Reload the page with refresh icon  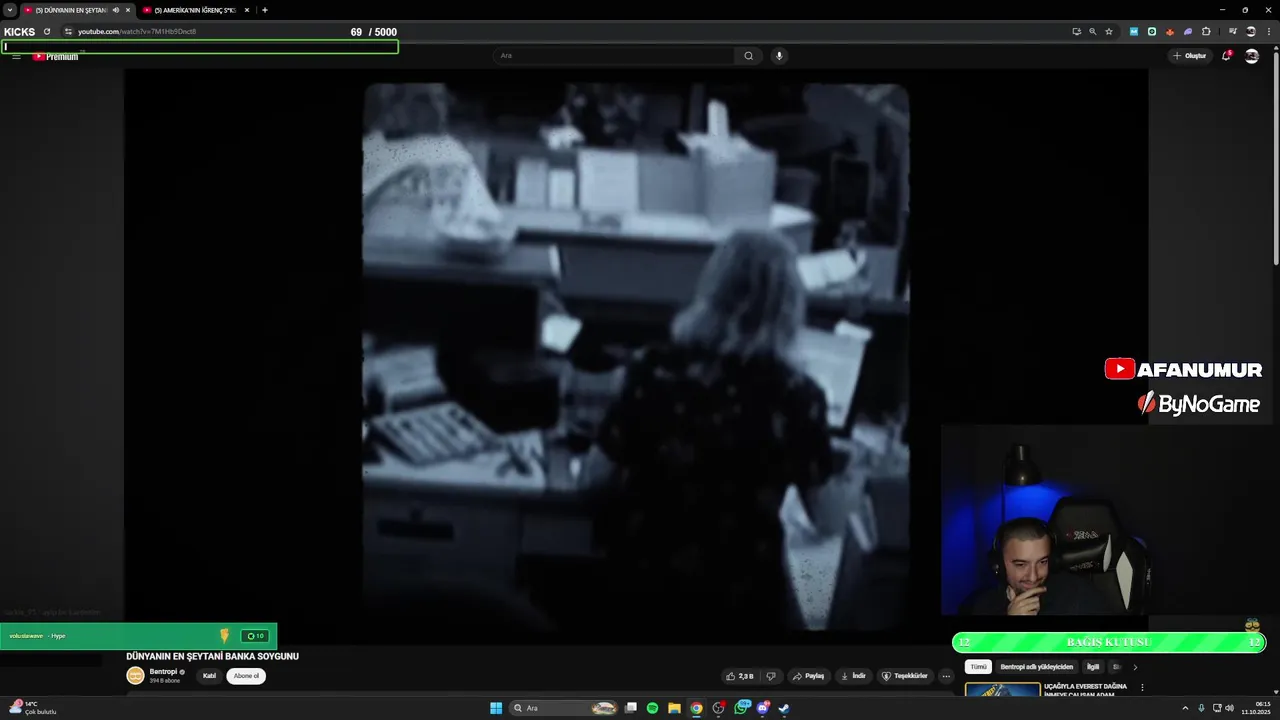click(x=46, y=32)
